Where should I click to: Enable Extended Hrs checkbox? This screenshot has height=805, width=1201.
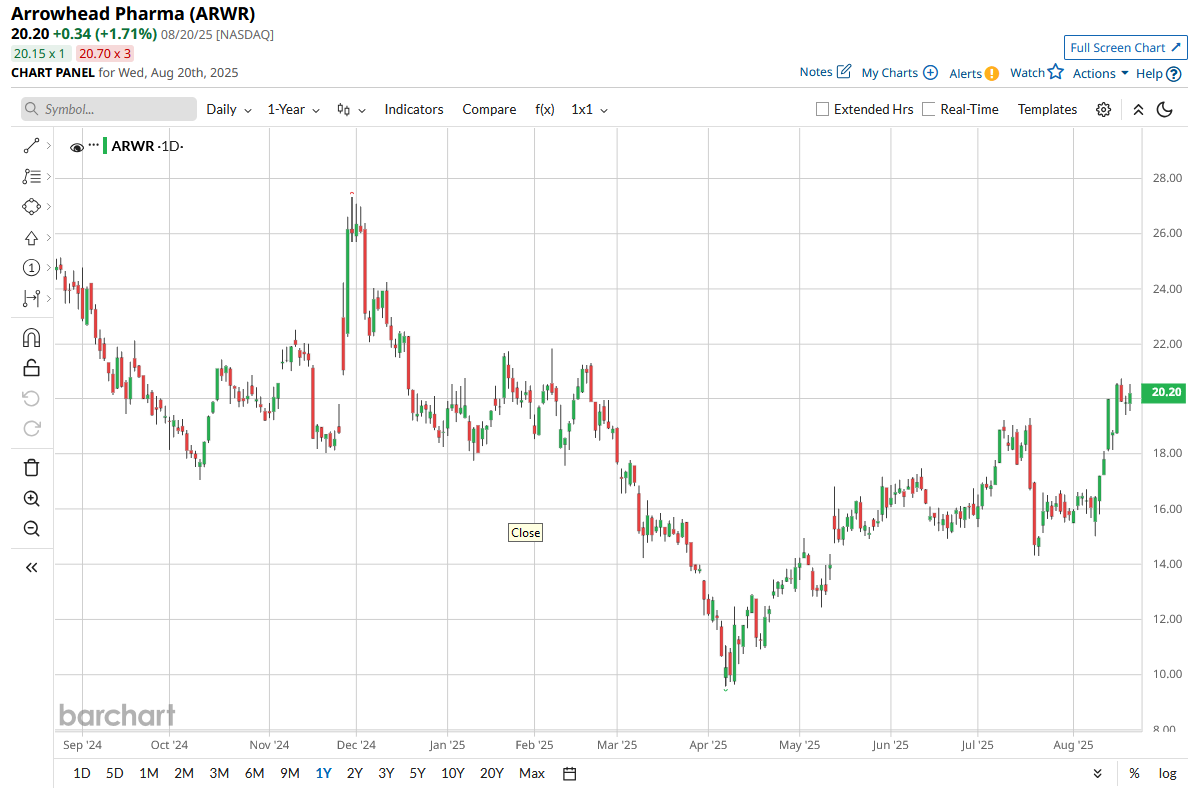[x=823, y=110]
